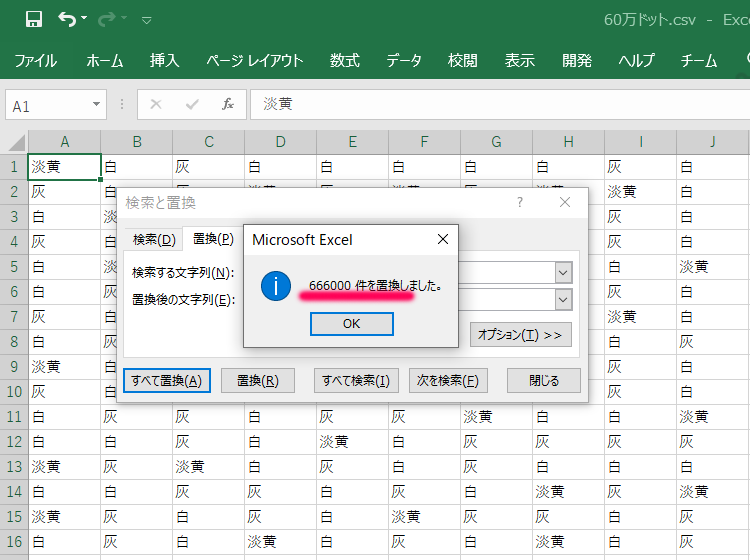Open the 数式 ribbon tab
This screenshot has width=750, height=560.
[344, 61]
